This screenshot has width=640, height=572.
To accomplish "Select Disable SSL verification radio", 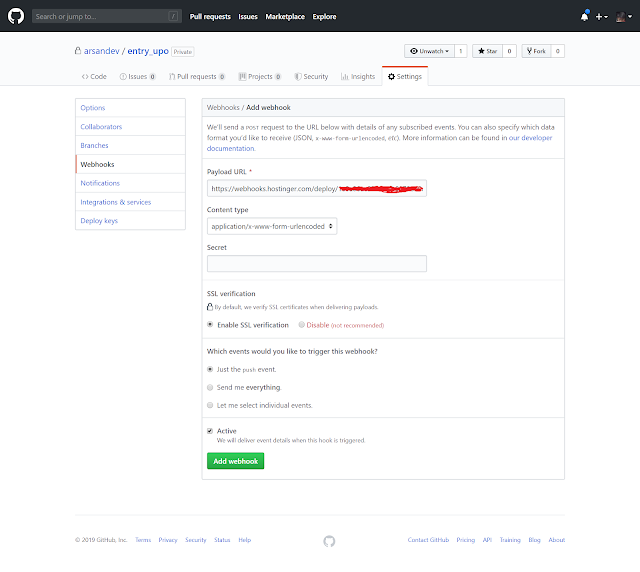I will click(x=302, y=325).
